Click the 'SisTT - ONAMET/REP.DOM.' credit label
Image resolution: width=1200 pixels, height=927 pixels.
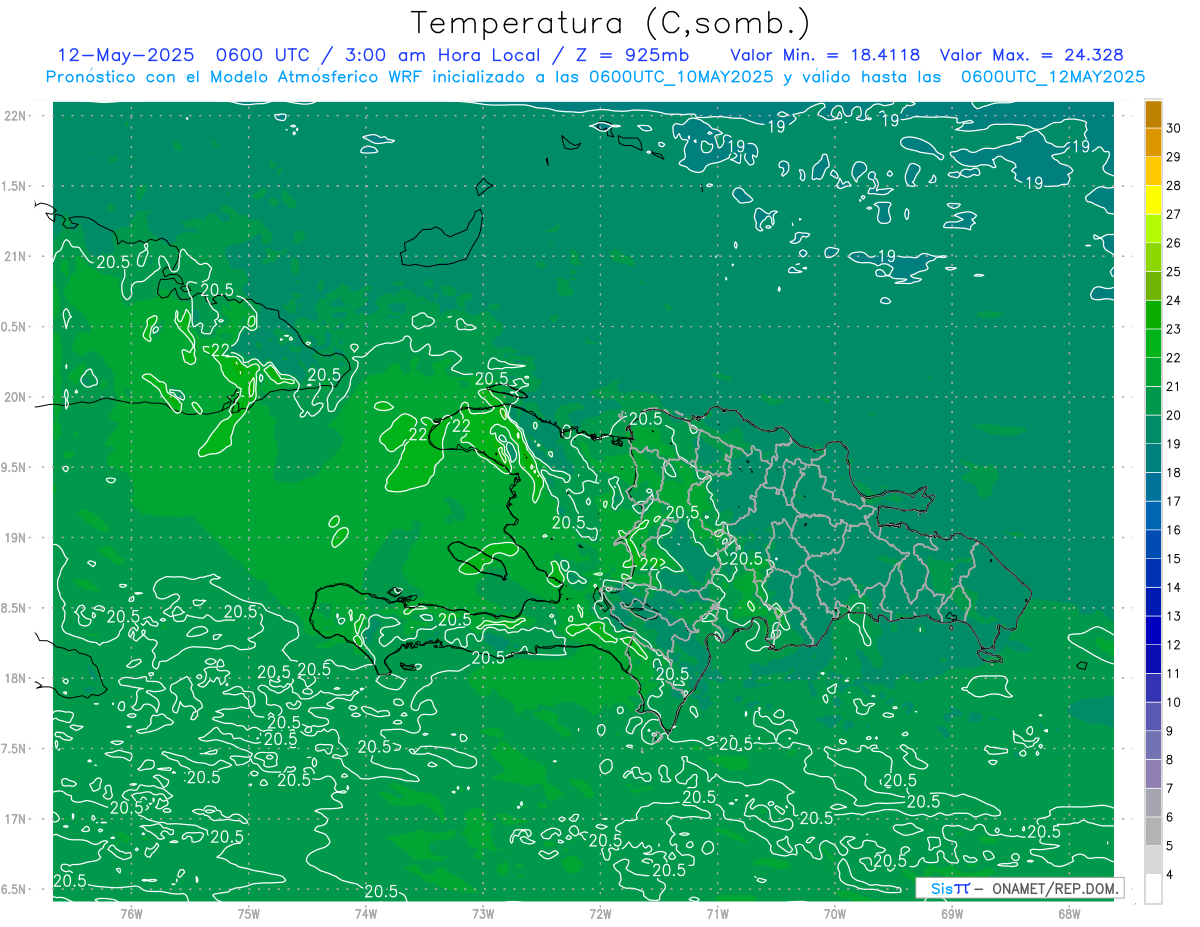[1019, 888]
